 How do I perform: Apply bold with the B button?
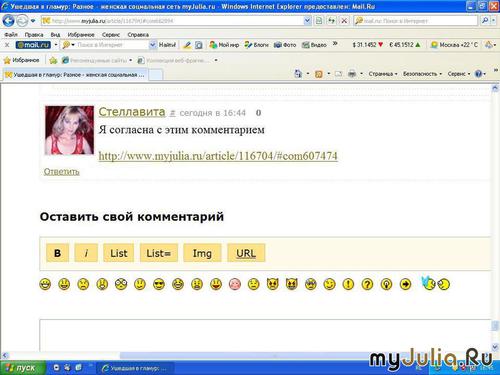coord(57,253)
